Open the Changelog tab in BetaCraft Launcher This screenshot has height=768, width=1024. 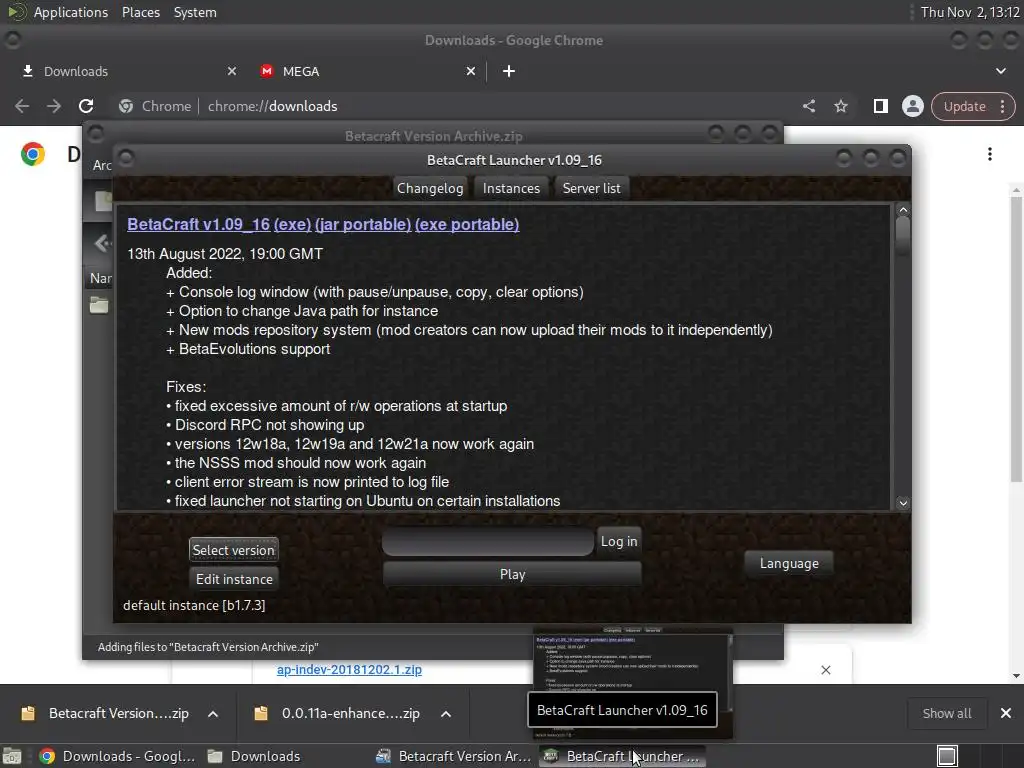coord(430,188)
